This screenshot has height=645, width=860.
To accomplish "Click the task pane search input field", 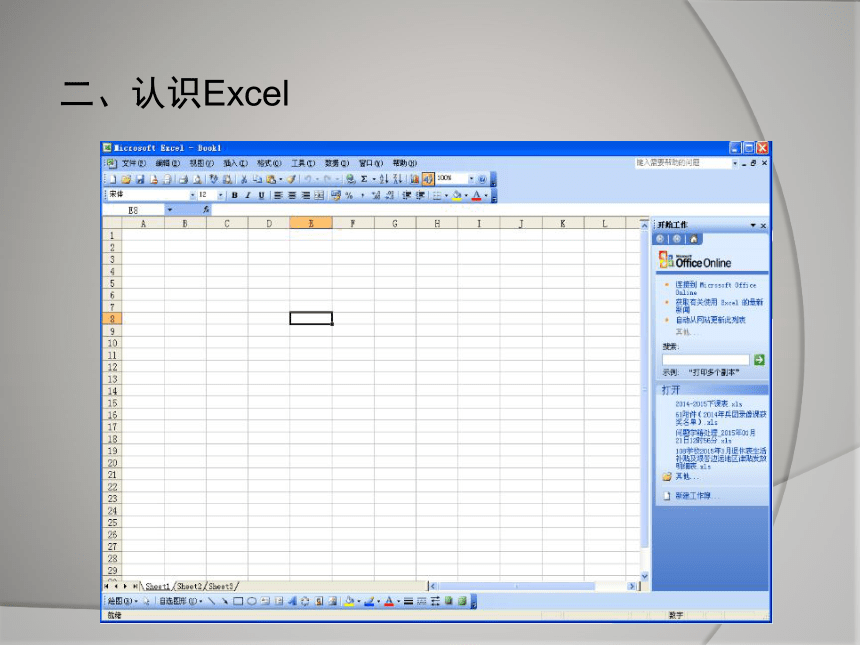I will click(706, 360).
